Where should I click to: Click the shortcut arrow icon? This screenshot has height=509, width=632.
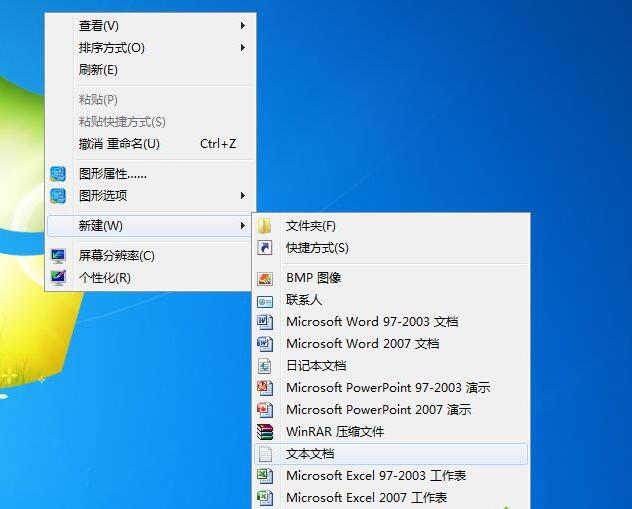pos(265,248)
